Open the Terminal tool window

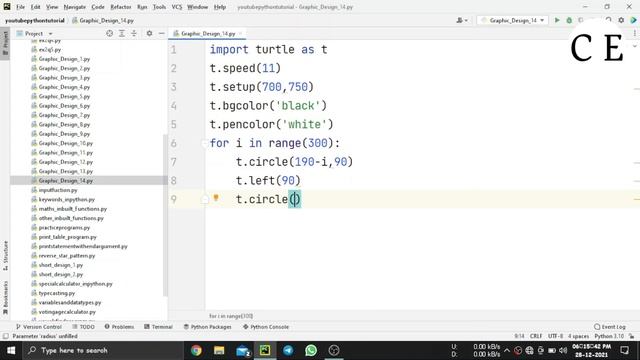click(158, 327)
